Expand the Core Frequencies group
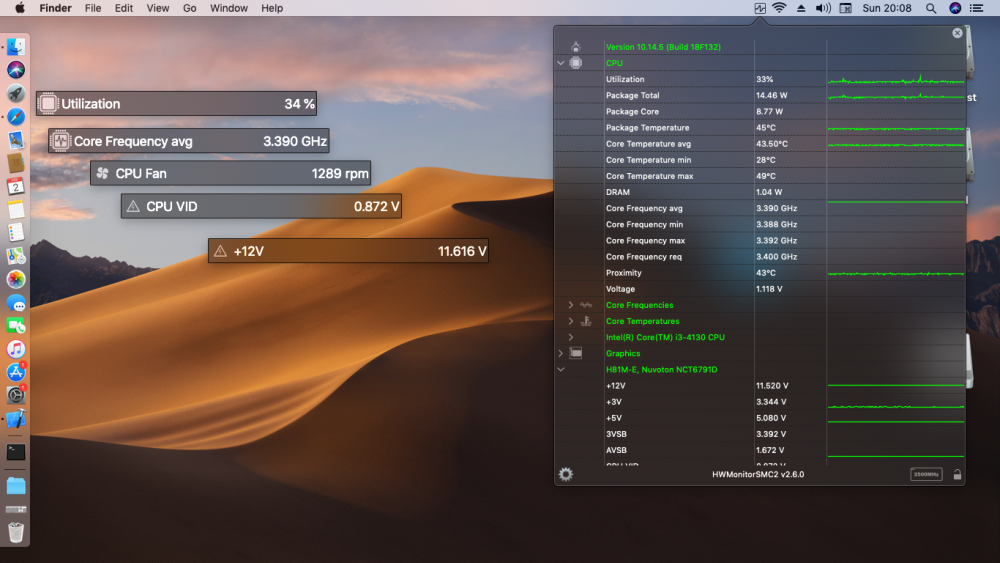The width and height of the screenshot is (1000, 563). [x=571, y=305]
